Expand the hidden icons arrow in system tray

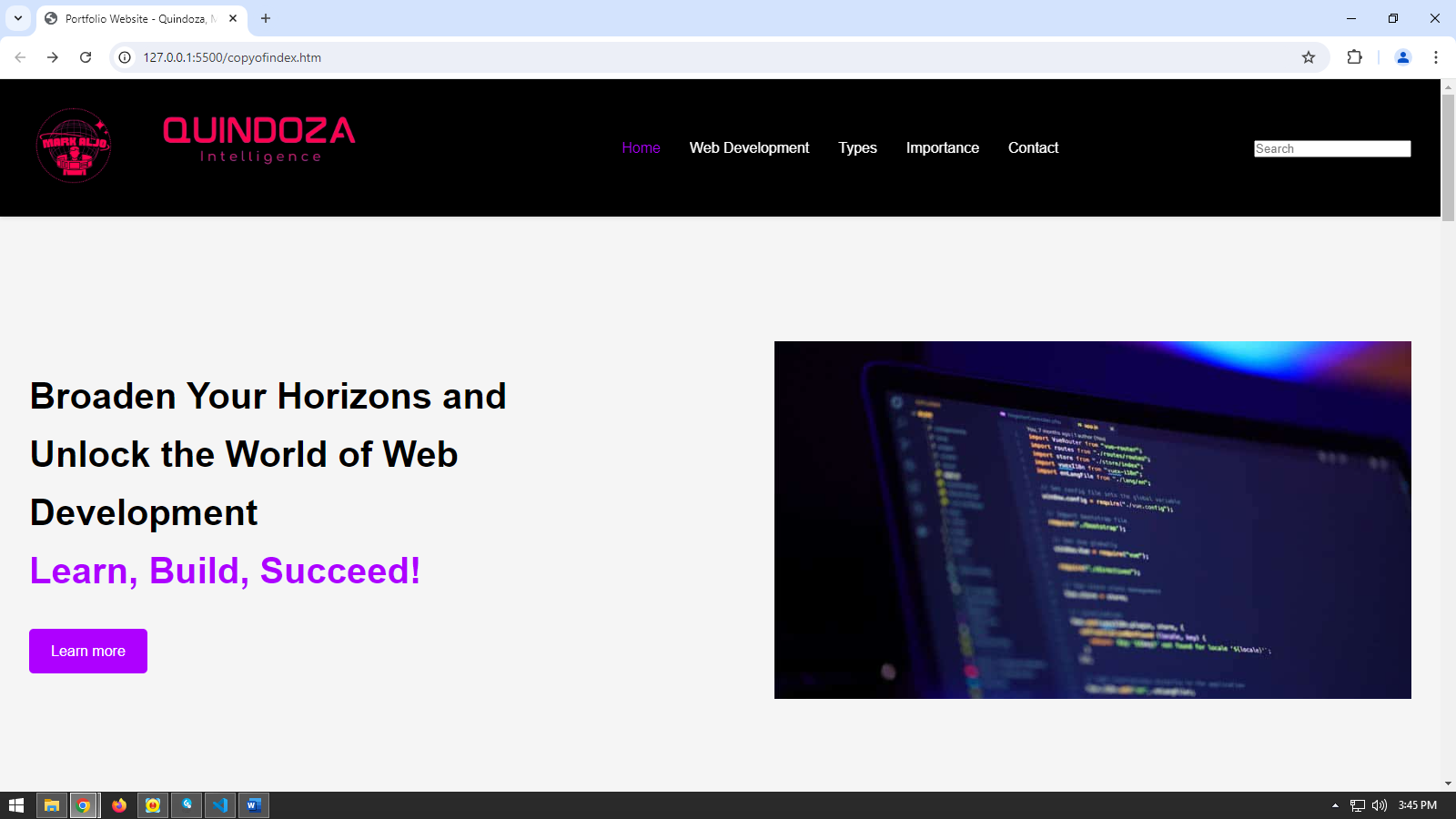1337,804
